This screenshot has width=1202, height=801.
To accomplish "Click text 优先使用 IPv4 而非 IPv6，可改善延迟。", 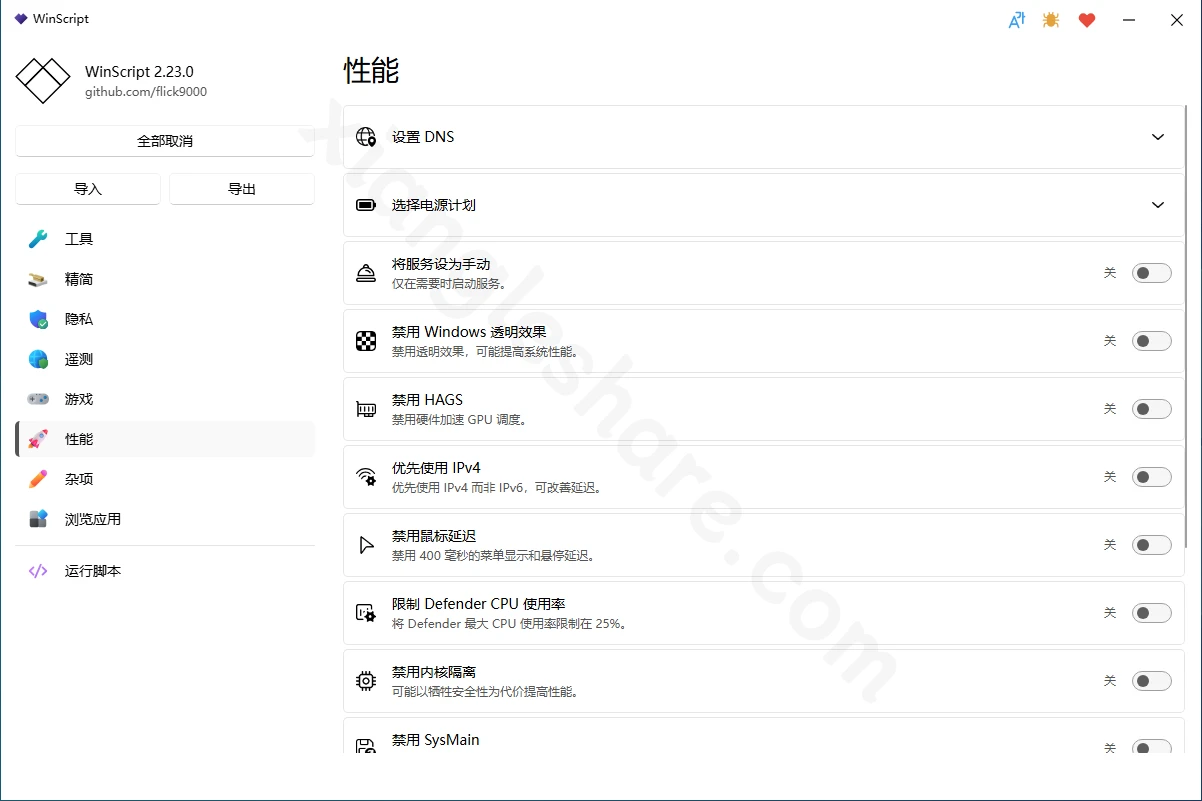I will [498, 488].
